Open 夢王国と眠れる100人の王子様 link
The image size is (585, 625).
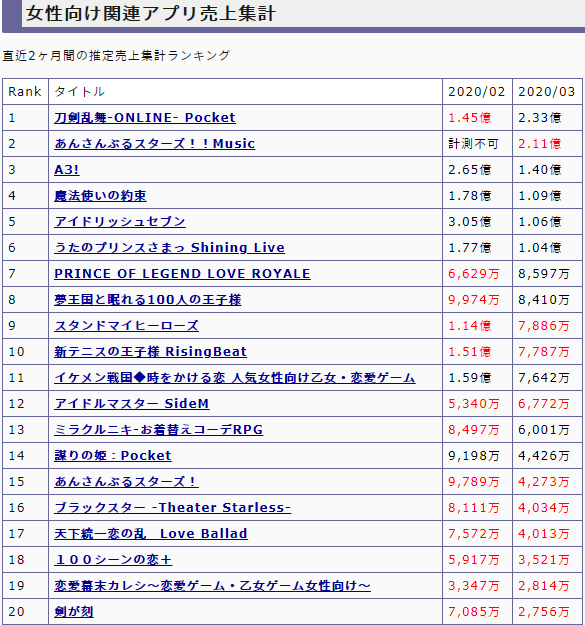[x=148, y=300]
